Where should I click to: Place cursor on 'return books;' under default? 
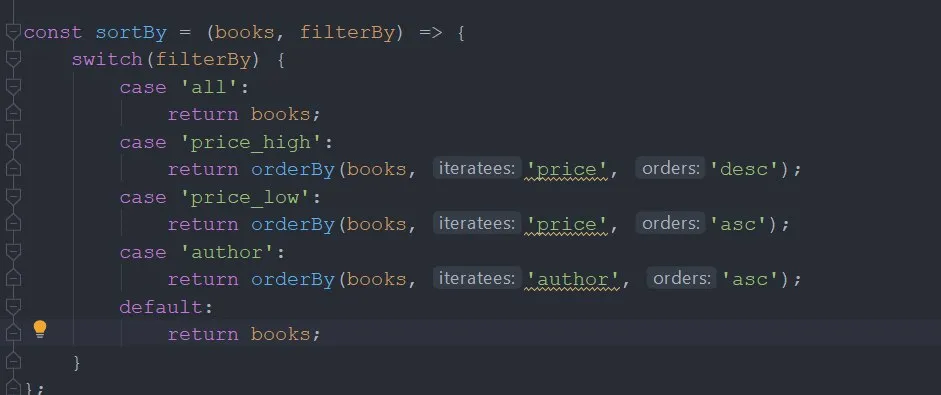pos(244,334)
